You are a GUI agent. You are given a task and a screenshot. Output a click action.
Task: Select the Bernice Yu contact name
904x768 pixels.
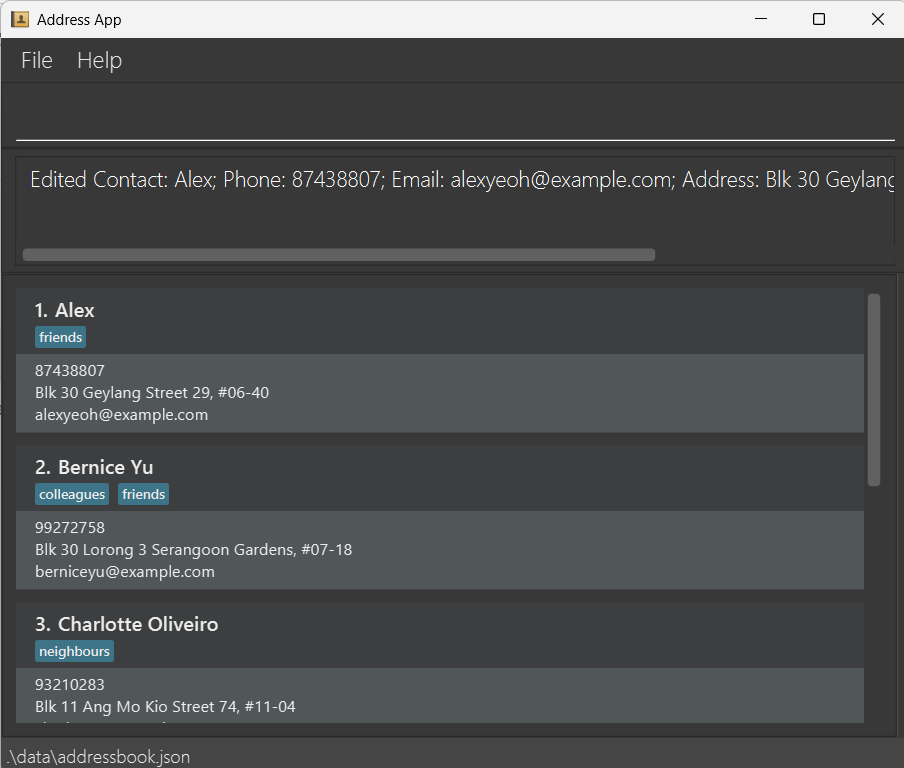coord(105,467)
